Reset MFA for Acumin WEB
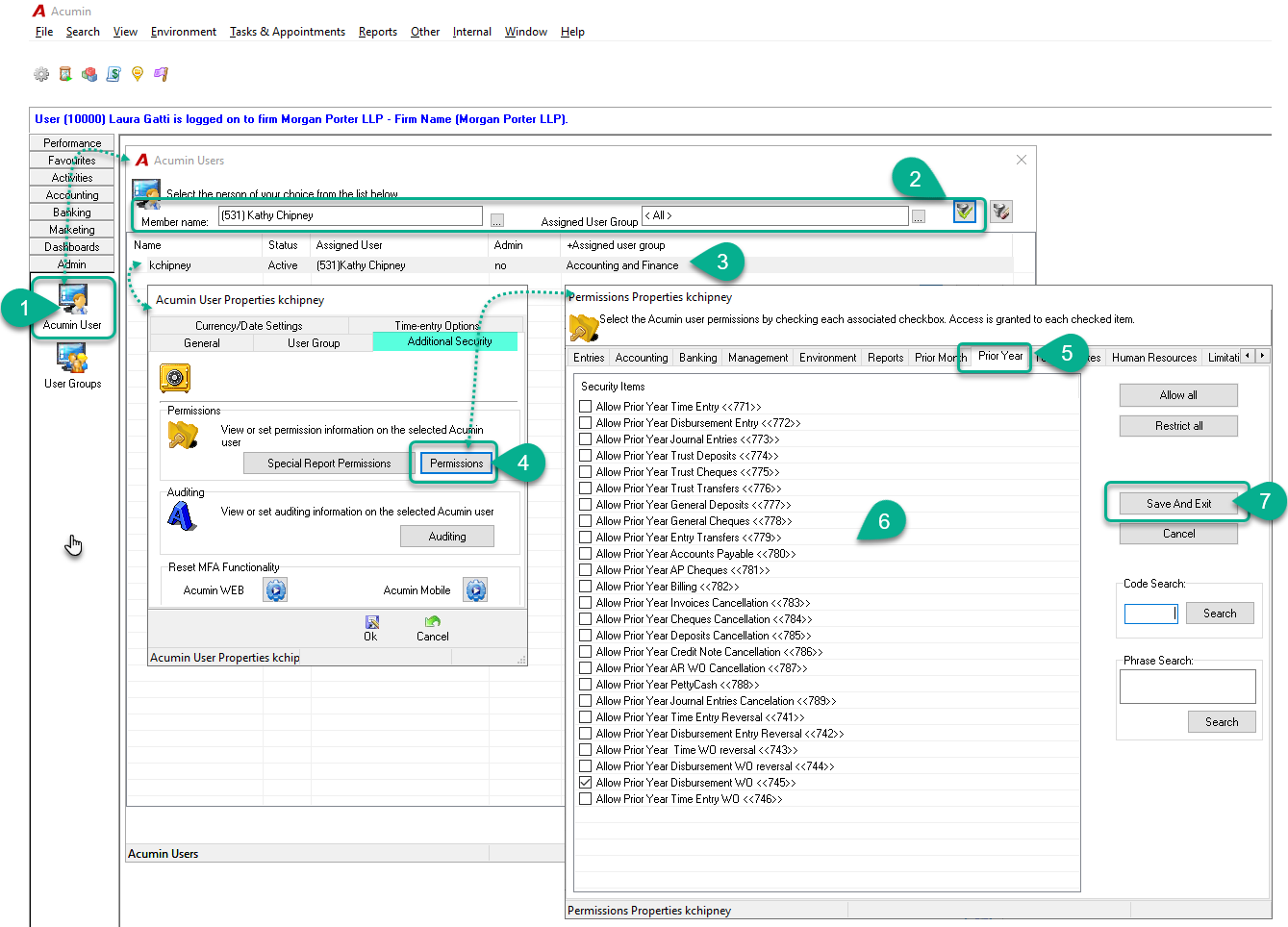Screen dimensions: 1288x927 click(x=276, y=590)
